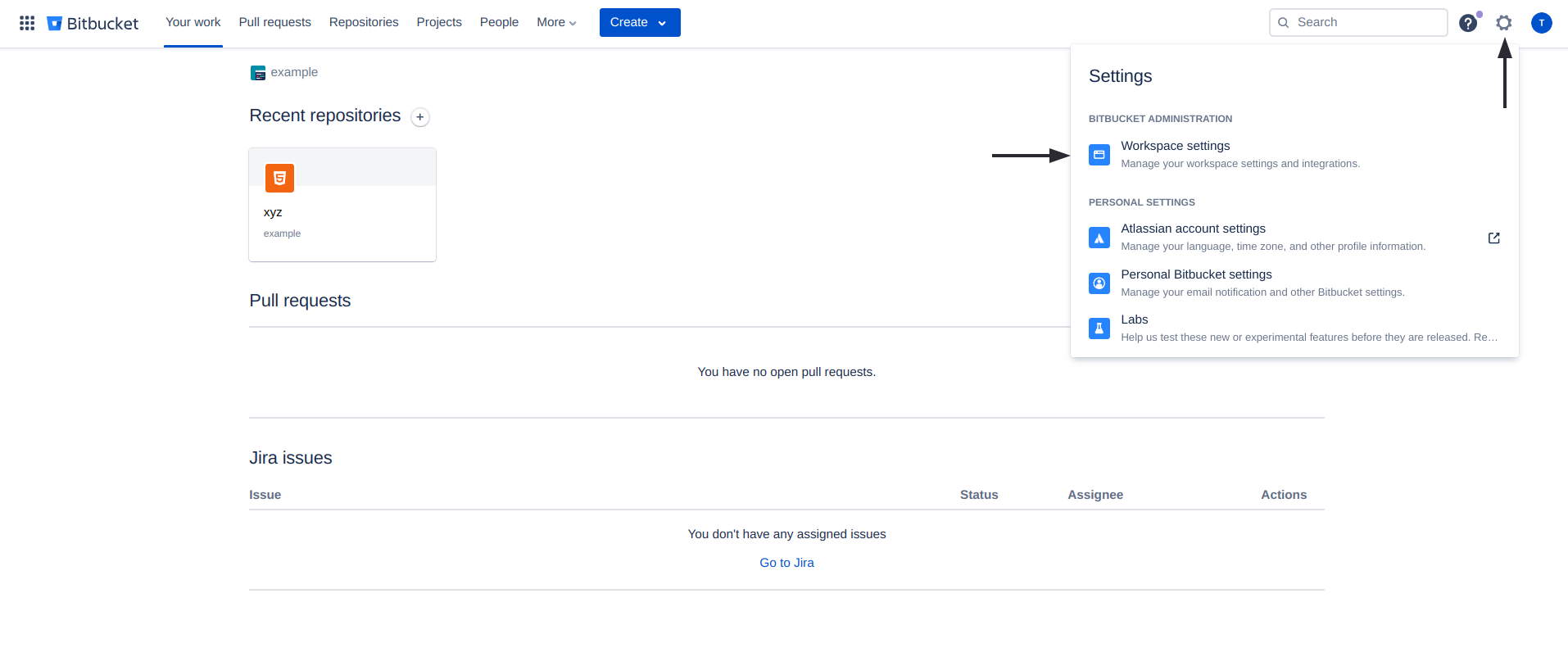
Task: Focus the Search input field
Action: pyautogui.click(x=1358, y=23)
